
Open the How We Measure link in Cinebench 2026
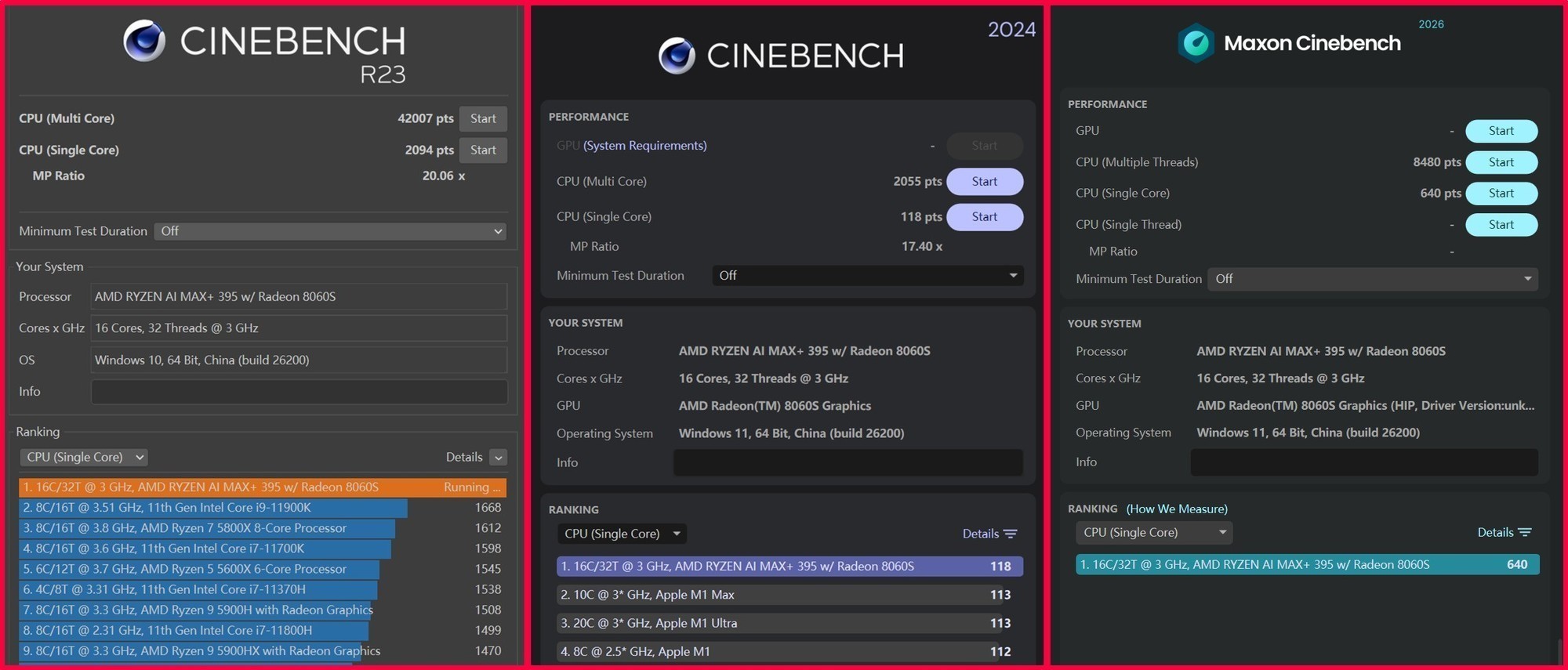tap(1177, 509)
